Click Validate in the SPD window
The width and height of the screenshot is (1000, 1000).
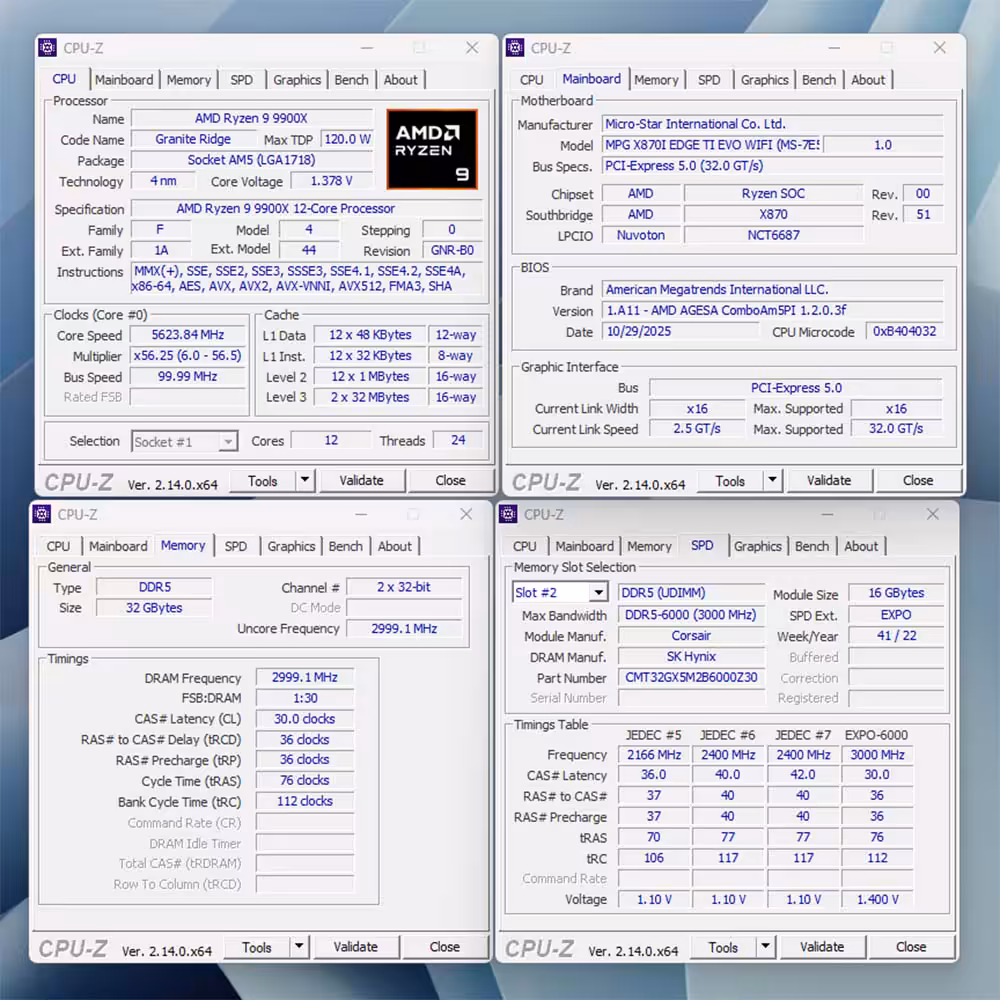pyautogui.click(x=823, y=947)
